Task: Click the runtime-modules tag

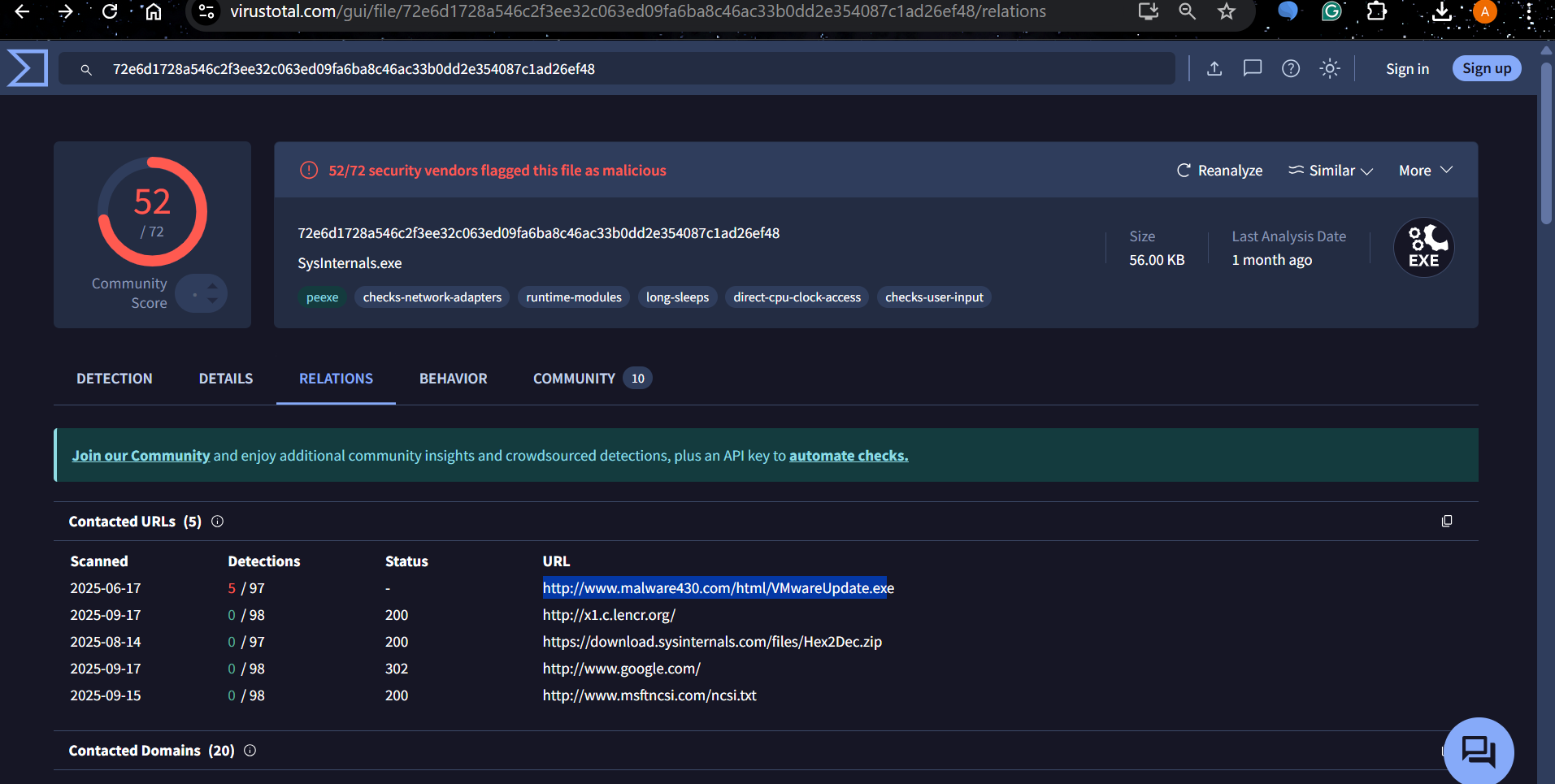Action: pyautogui.click(x=574, y=297)
